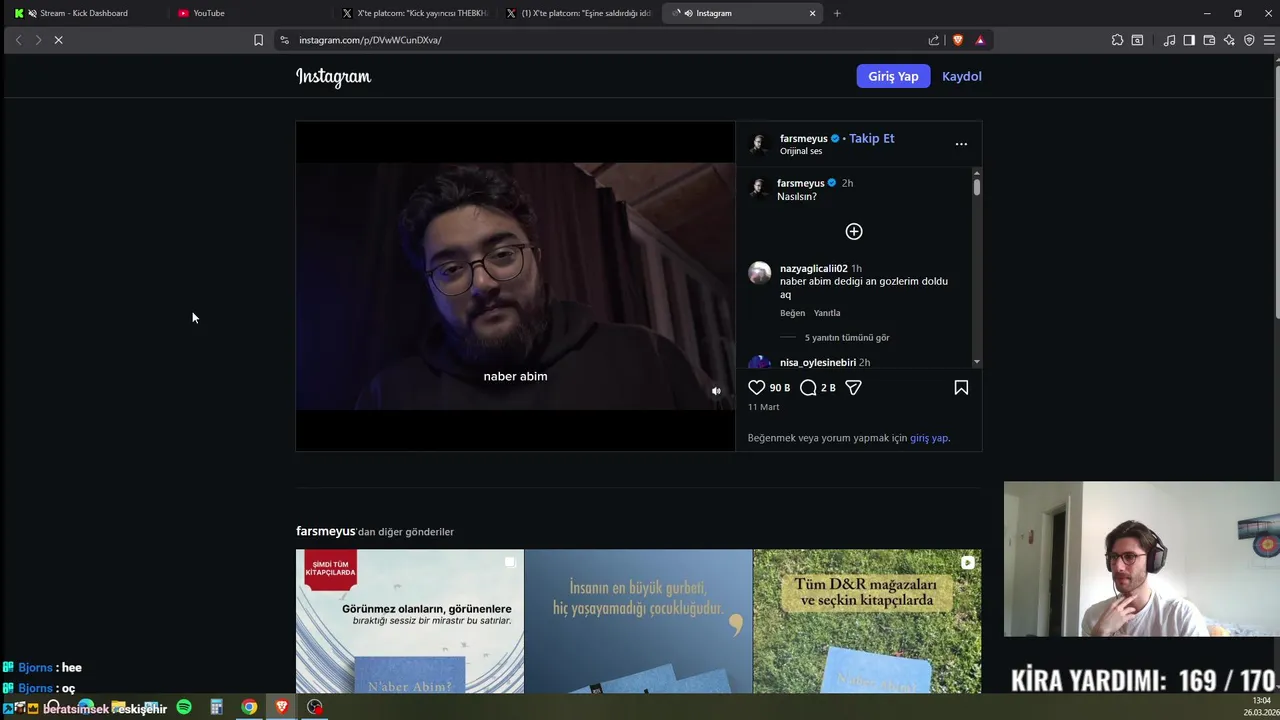Click the plus icon to load more comments
Screen dimensions: 1280x720
coord(854,231)
